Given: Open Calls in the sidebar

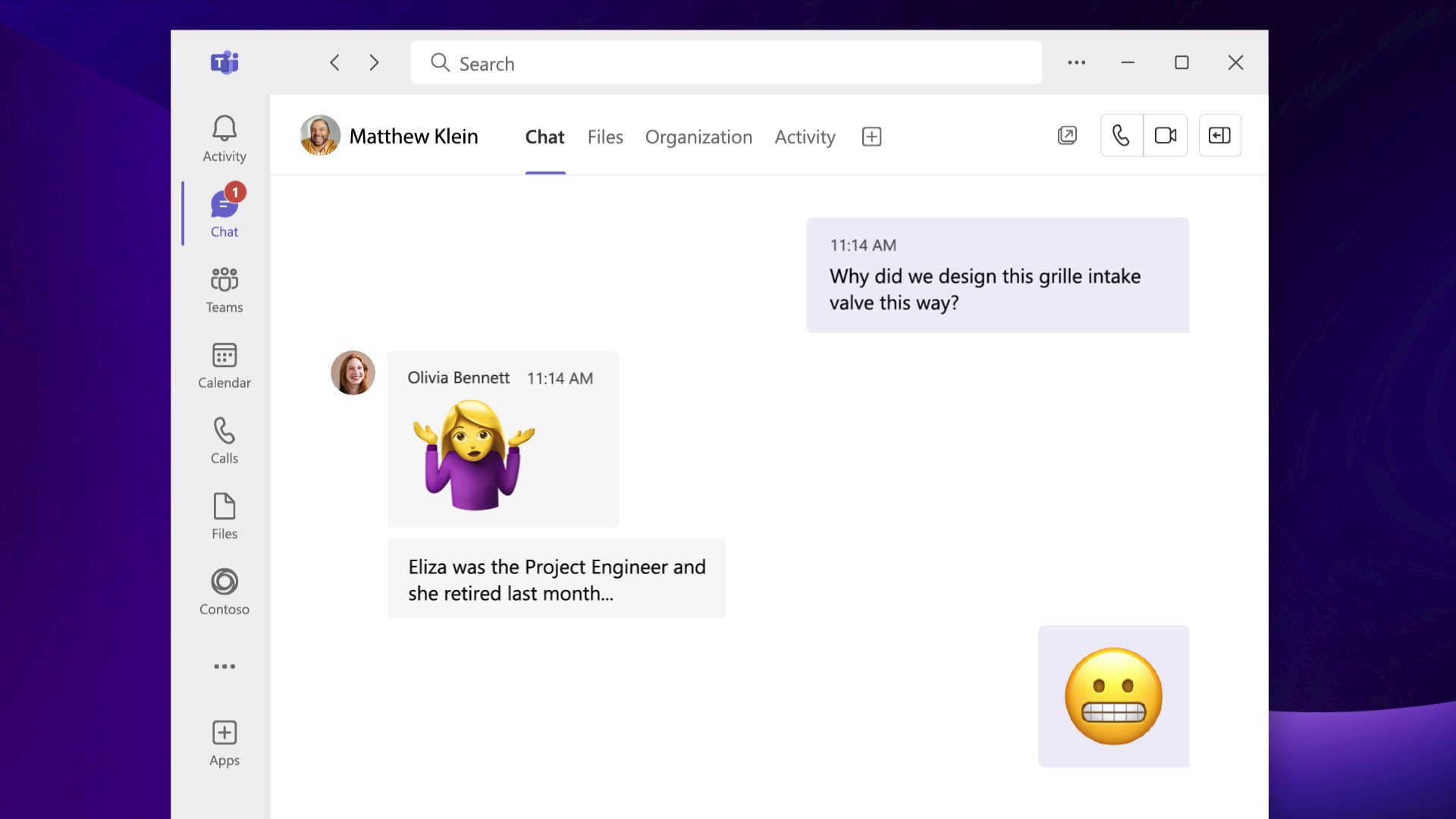Looking at the screenshot, I should click(224, 441).
